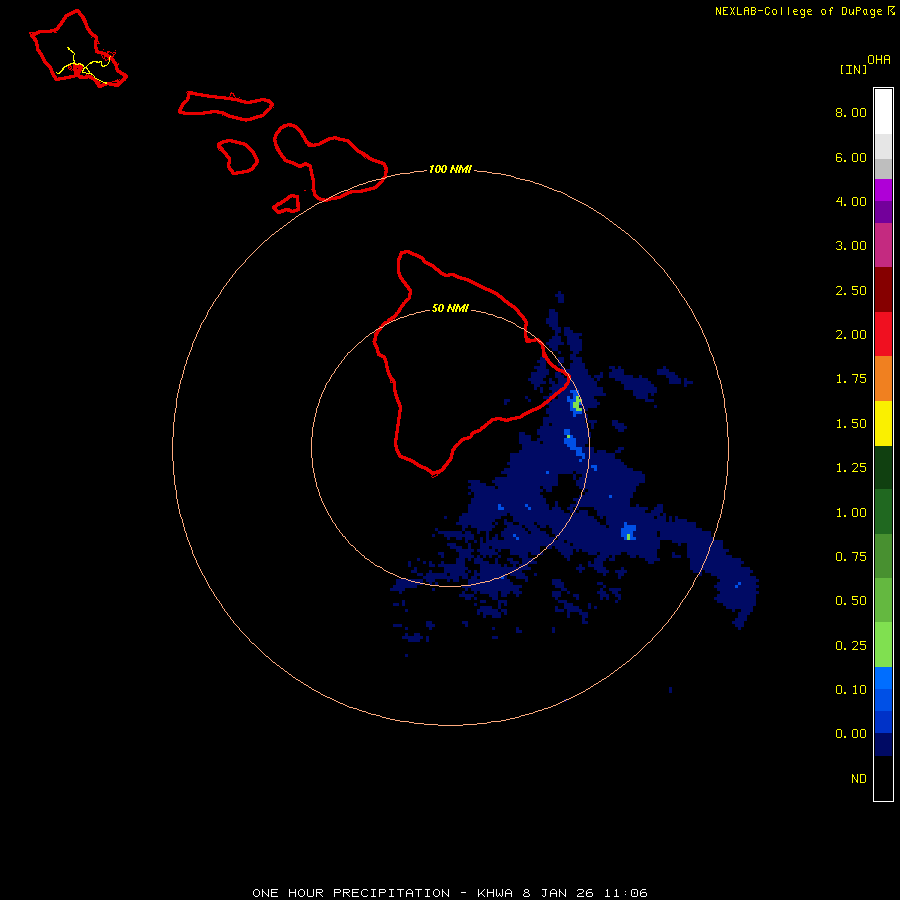
Task: Select the yellow swatch beside 1.50
Action: coord(883,423)
